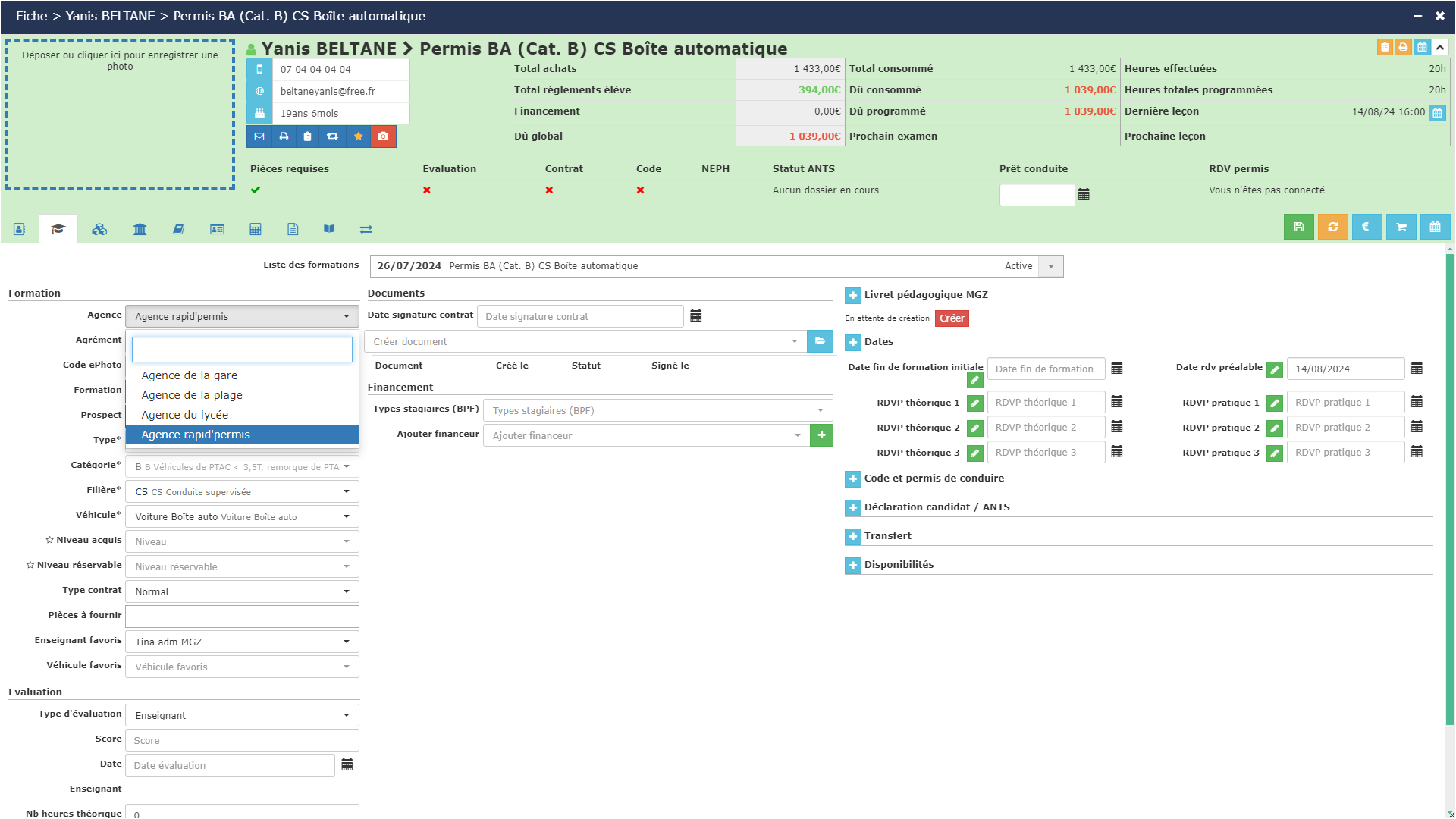Click the envelope email icon under student info

tap(259, 136)
